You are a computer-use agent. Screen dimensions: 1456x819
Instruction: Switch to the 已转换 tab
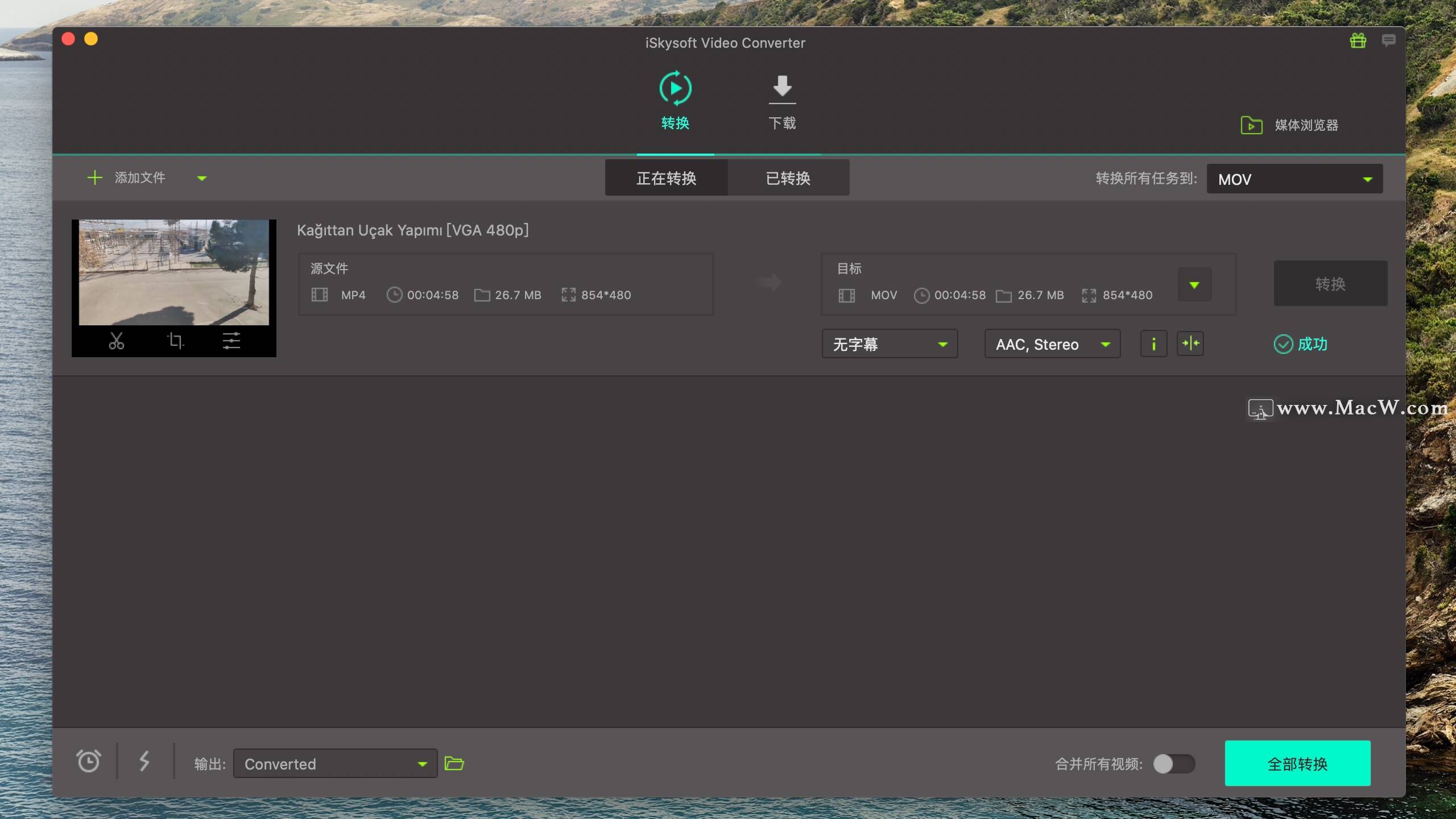click(789, 177)
